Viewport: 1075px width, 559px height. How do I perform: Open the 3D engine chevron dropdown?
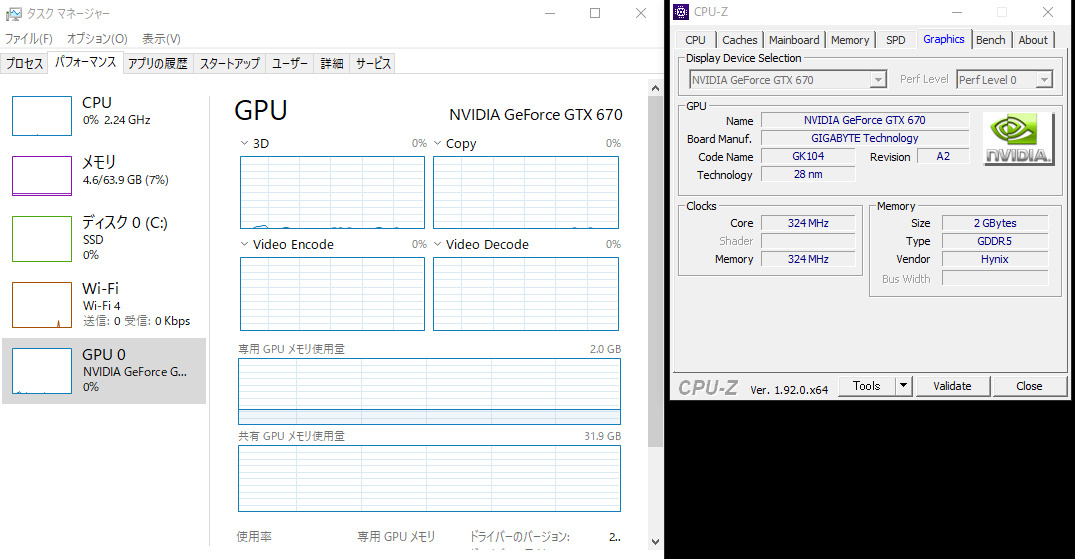(x=244, y=143)
